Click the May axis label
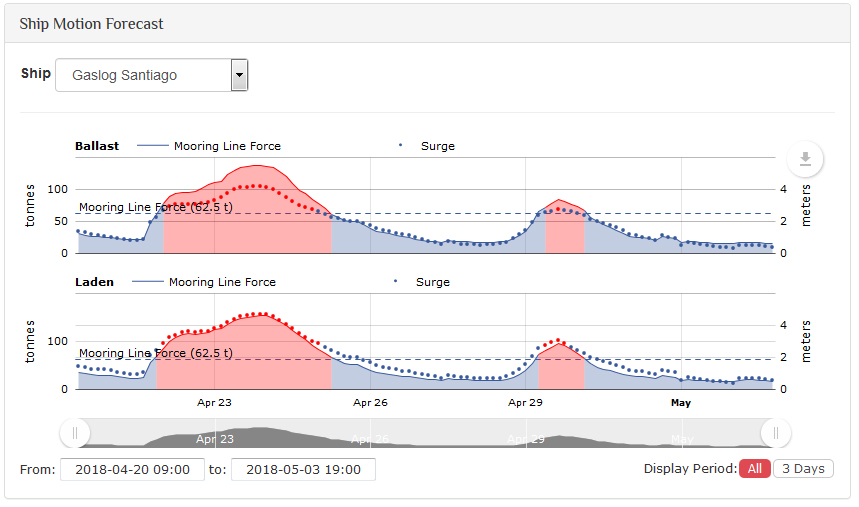The width and height of the screenshot is (859, 507). point(681,403)
